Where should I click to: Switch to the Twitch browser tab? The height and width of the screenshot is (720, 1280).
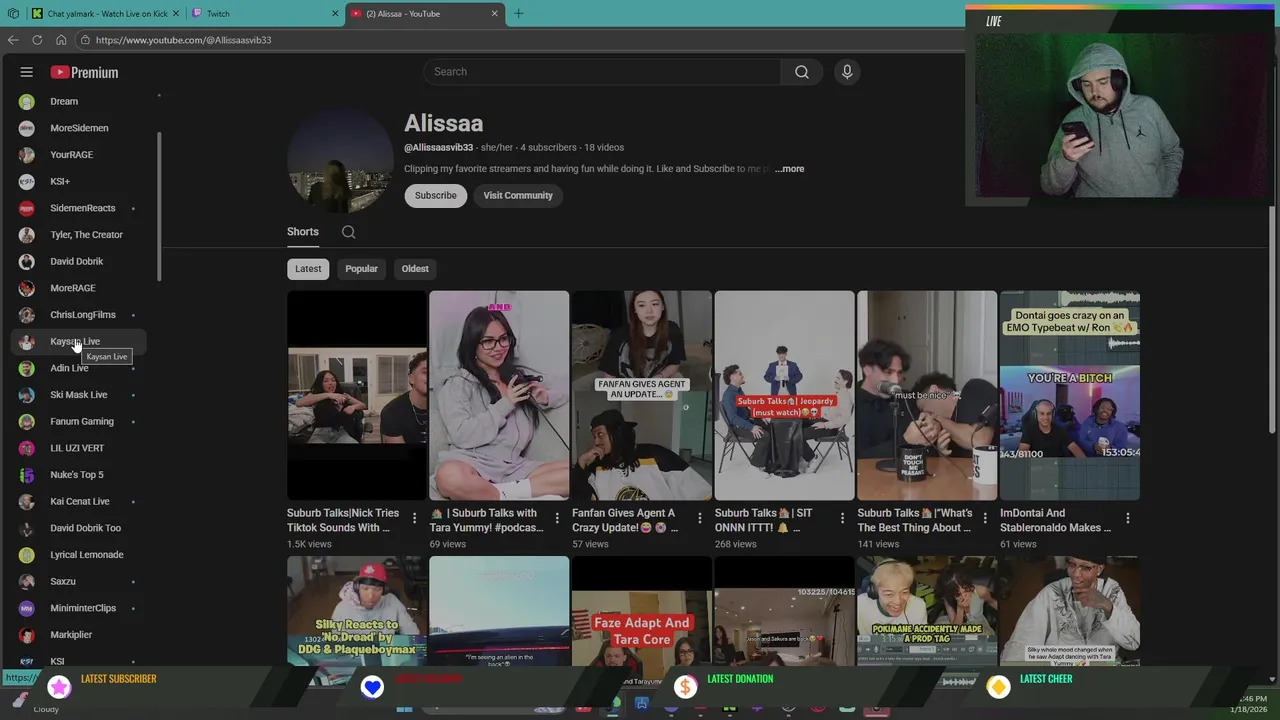[x=265, y=14]
